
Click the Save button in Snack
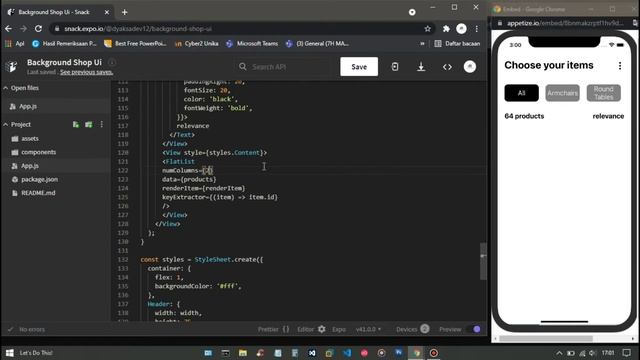pyautogui.click(x=359, y=67)
